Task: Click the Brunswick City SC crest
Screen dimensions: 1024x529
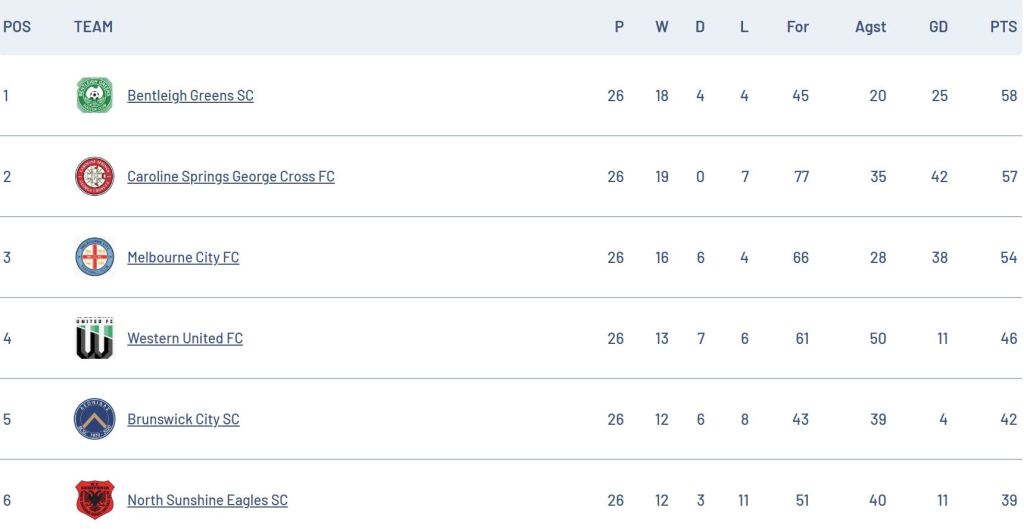Action: [x=95, y=419]
